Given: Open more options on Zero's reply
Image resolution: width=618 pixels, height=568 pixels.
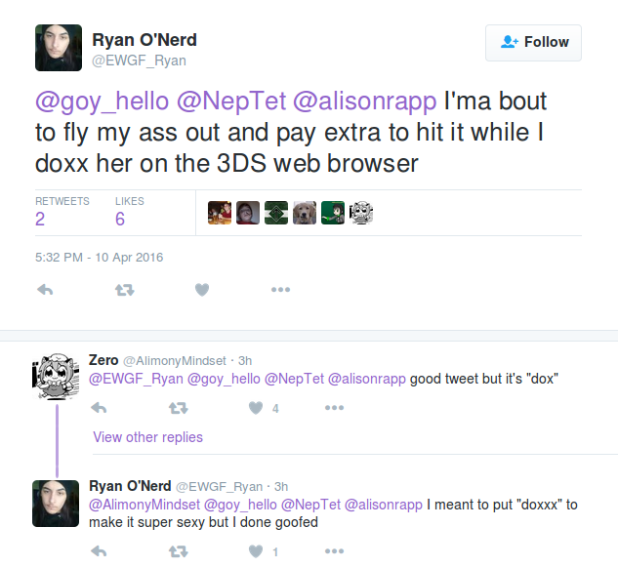Looking at the screenshot, I should [334, 408].
